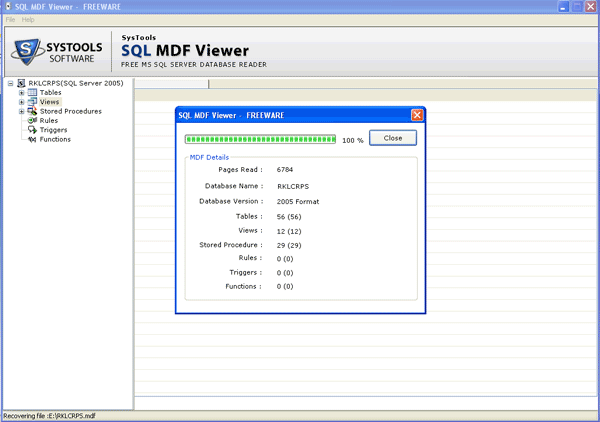
Task: Click the Pages Read value 6784
Action: pyautogui.click(x=285, y=169)
